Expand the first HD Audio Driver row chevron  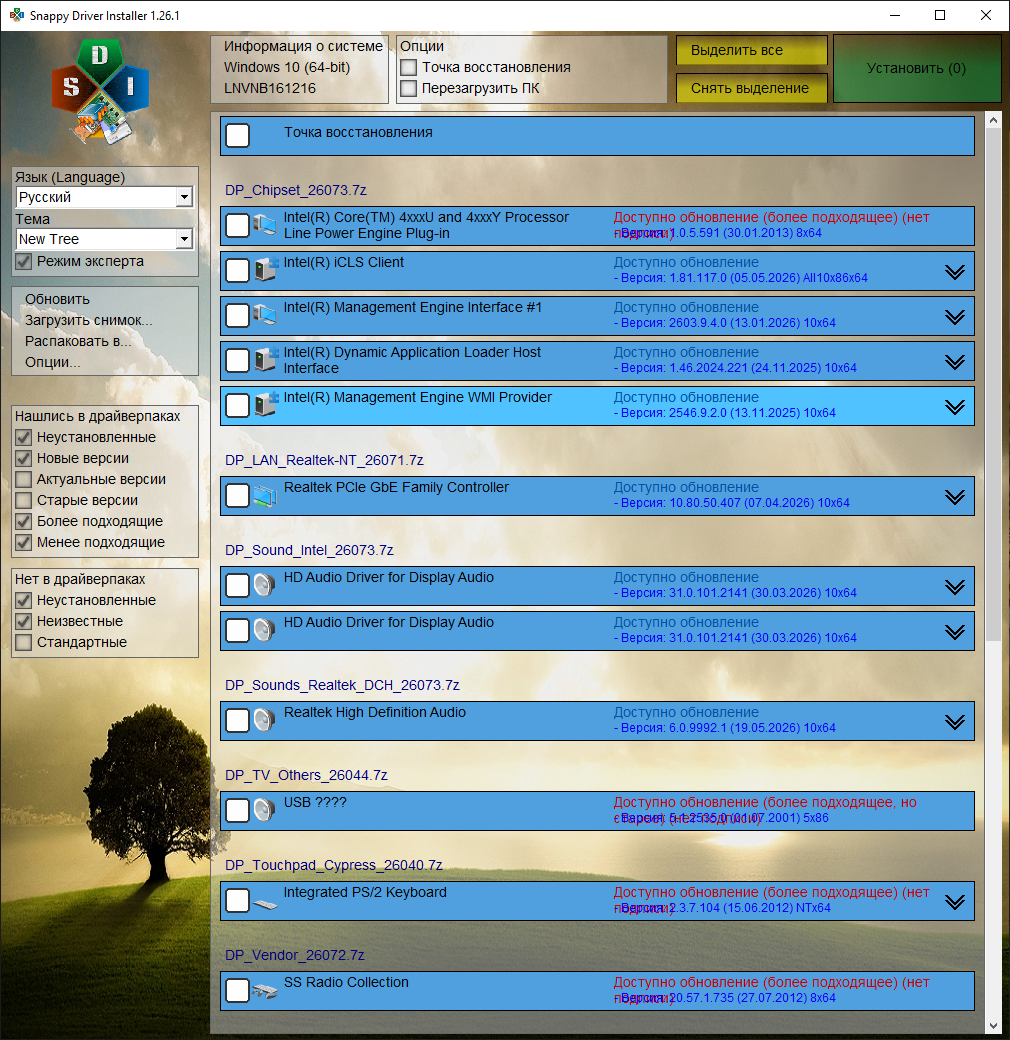[955, 587]
